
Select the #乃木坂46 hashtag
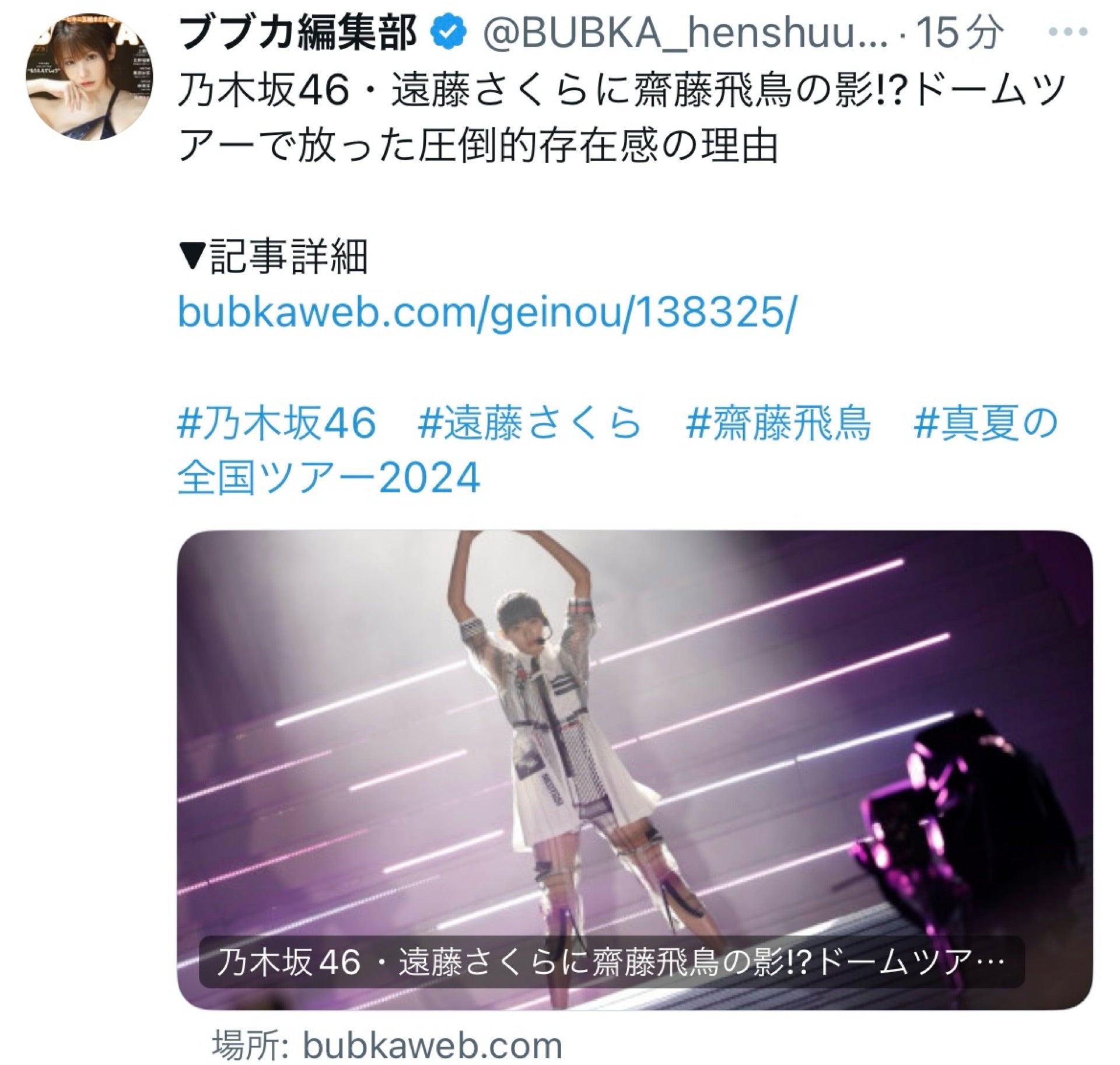click(277, 424)
